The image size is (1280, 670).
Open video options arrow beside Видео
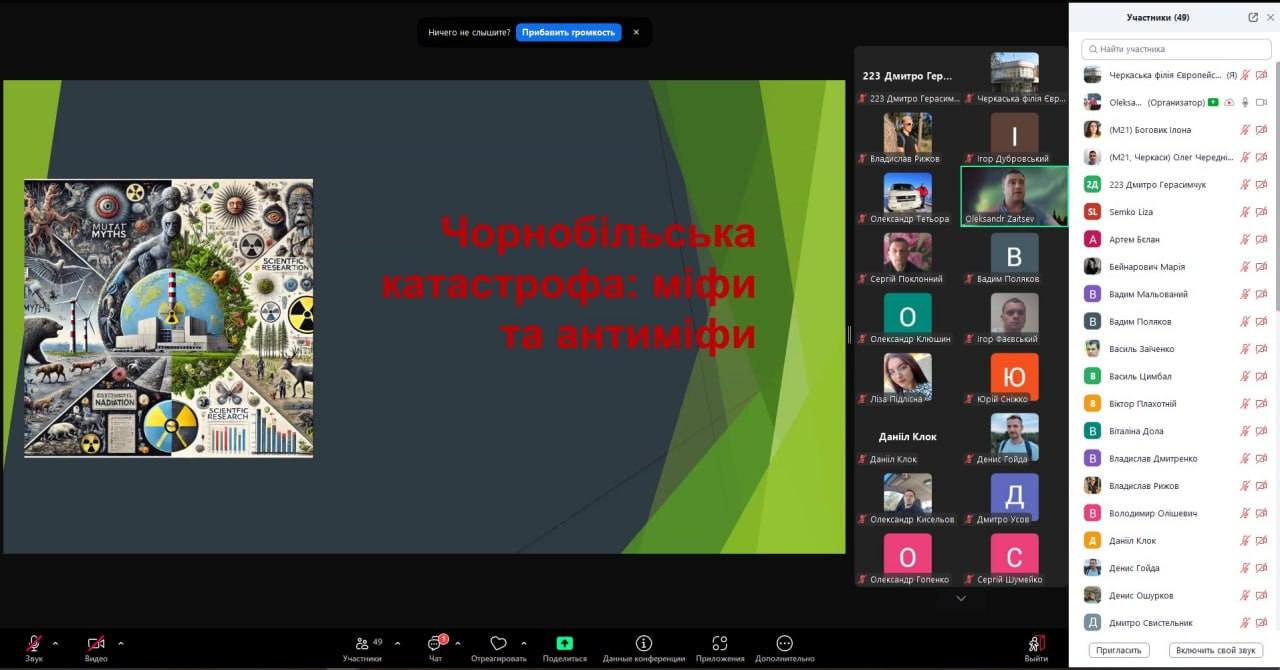coord(121,643)
